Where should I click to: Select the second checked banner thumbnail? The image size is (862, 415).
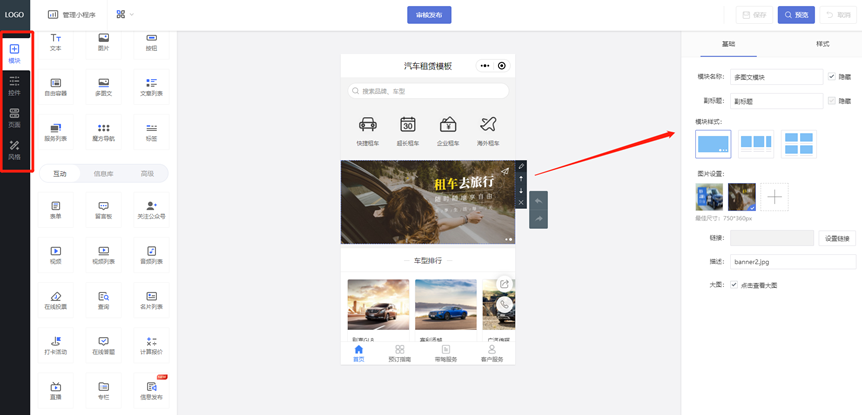pyautogui.click(x=742, y=197)
